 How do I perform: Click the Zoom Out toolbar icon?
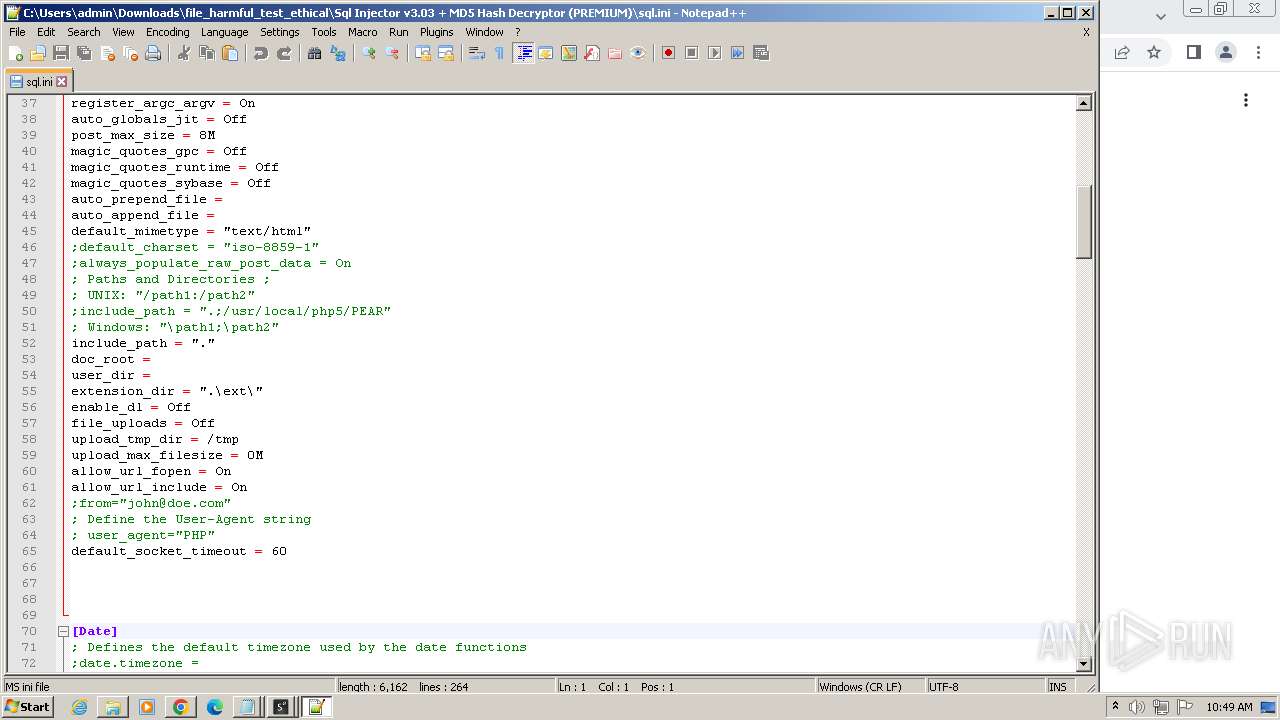[x=392, y=53]
